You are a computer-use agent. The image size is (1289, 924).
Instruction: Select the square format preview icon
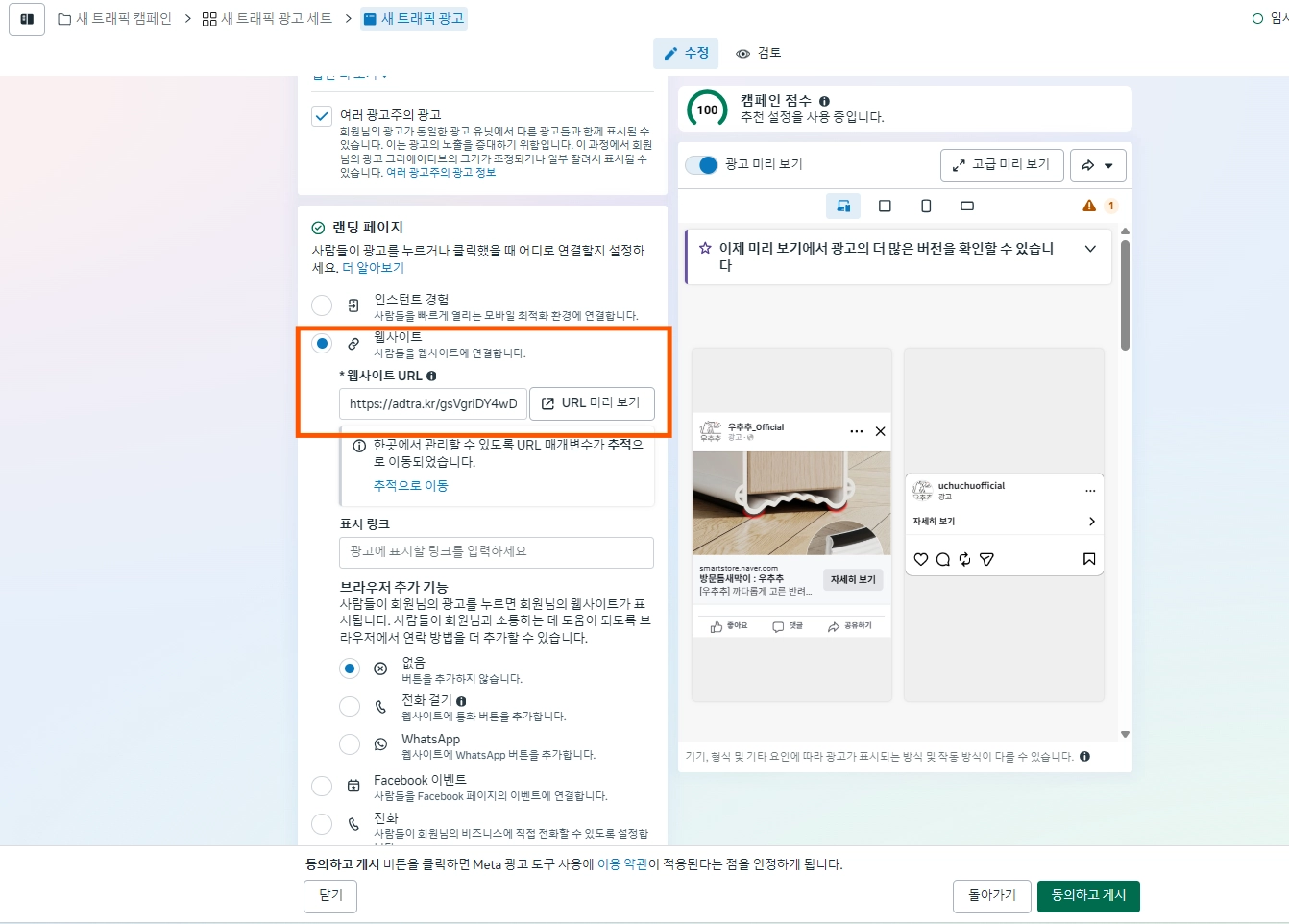click(885, 206)
